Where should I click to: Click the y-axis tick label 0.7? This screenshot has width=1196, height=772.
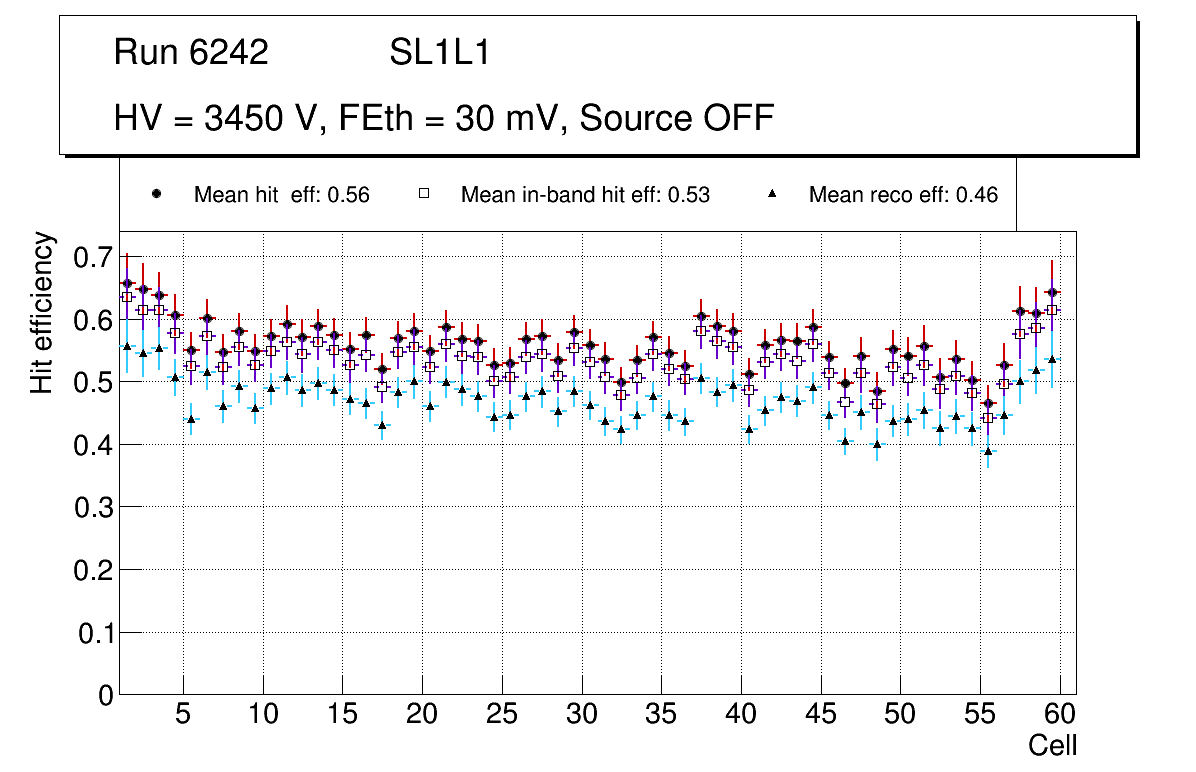coord(93,258)
